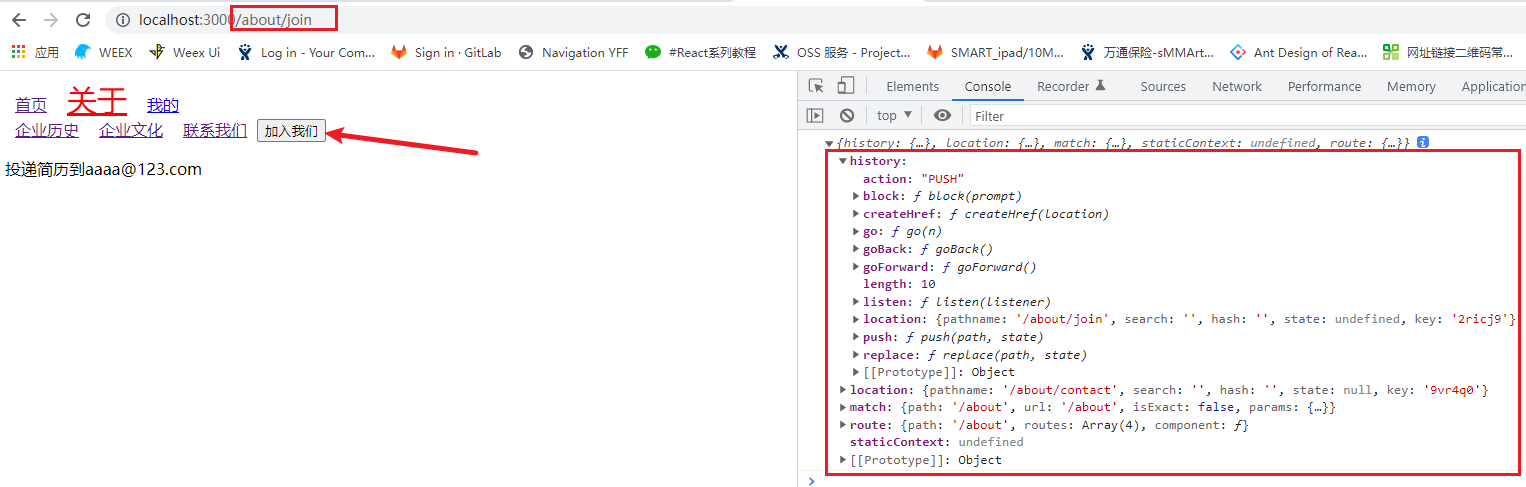The height and width of the screenshot is (487, 1526).
Task: Open the OSS 服务 - Project bookmark
Action: [x=841, y=52]
